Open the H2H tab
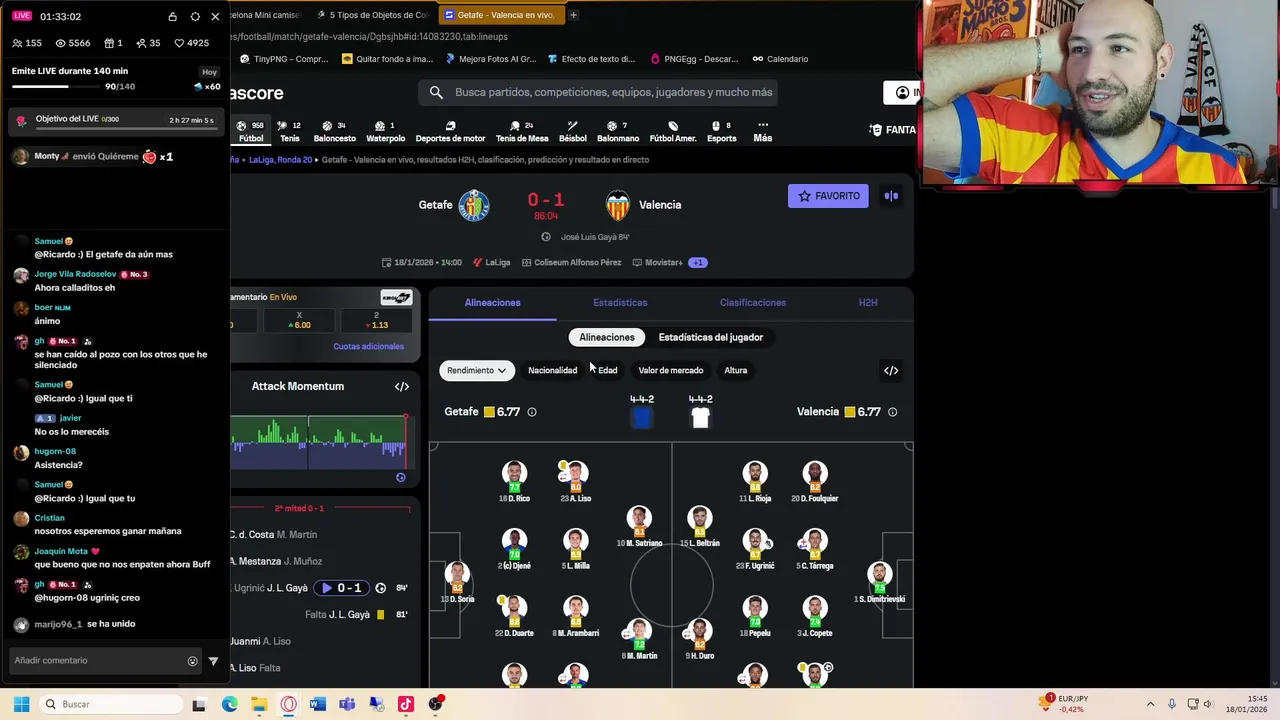This screenshot has height=720, width=1280. (868, 303)
